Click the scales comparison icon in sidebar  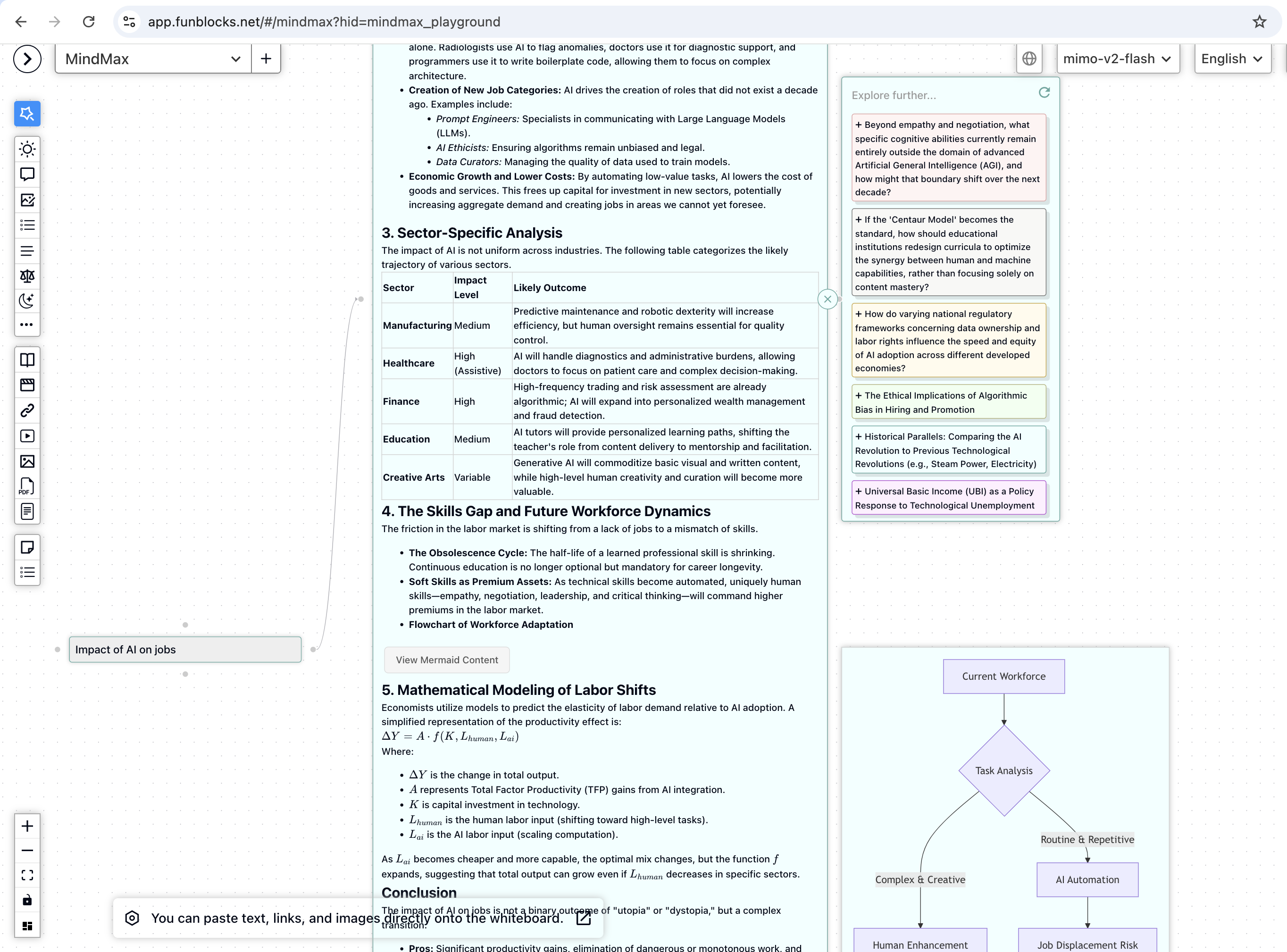pos(27,276)
